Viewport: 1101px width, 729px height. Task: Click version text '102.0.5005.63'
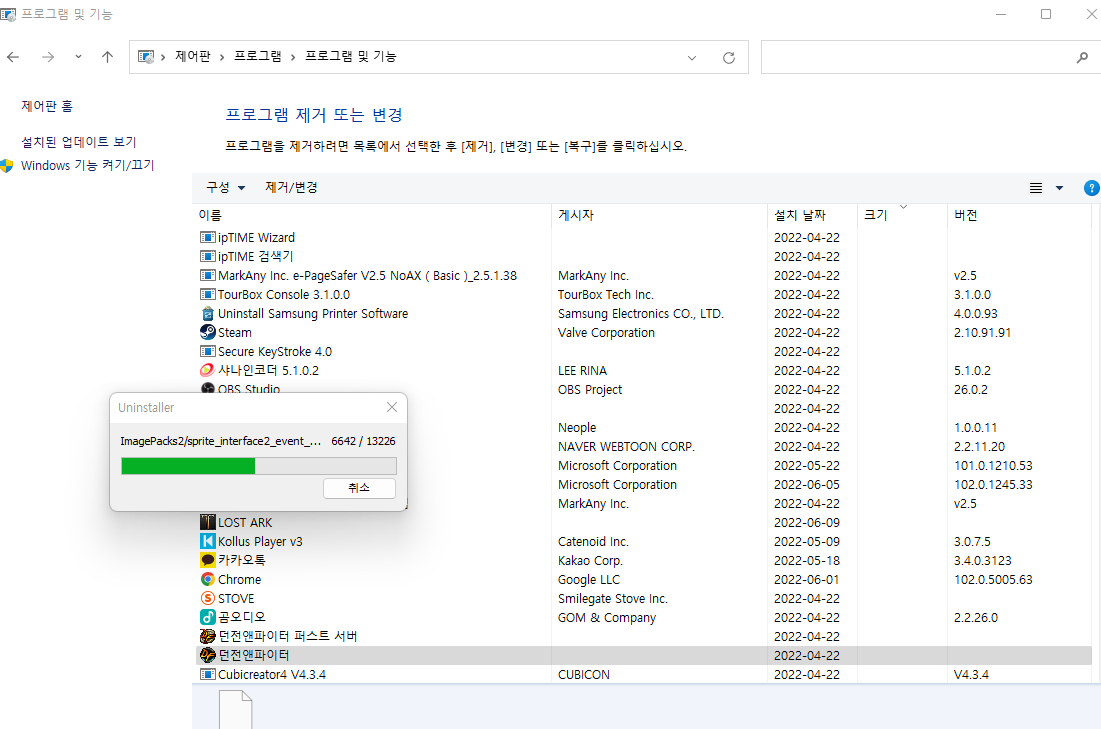[993, 579]
